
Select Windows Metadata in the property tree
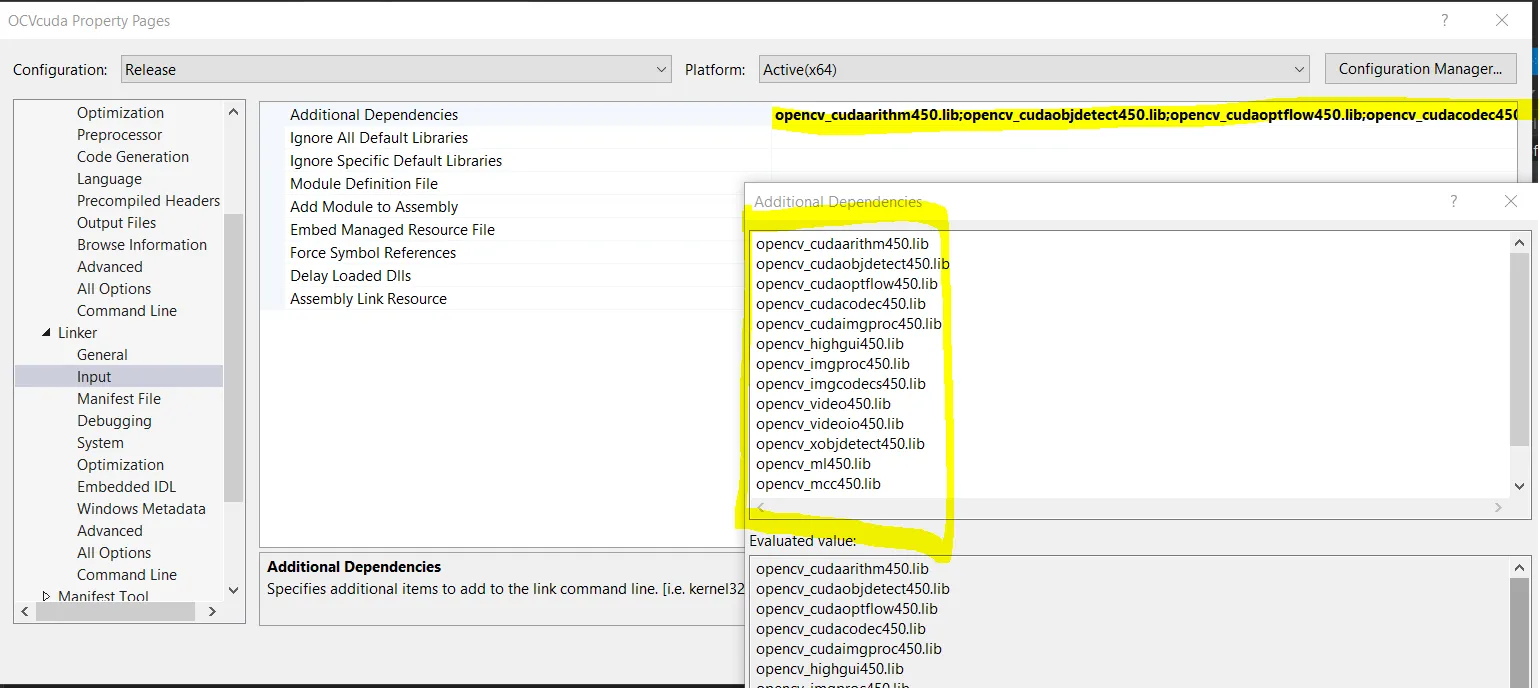coord(141,508)
